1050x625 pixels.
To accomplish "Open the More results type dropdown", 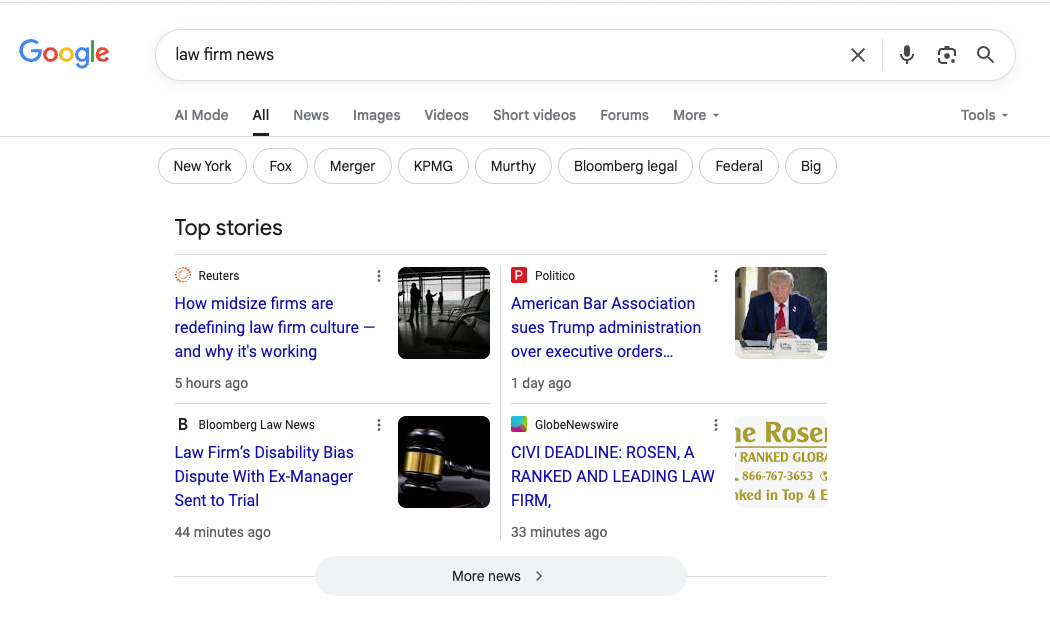I will coord(695,115).
